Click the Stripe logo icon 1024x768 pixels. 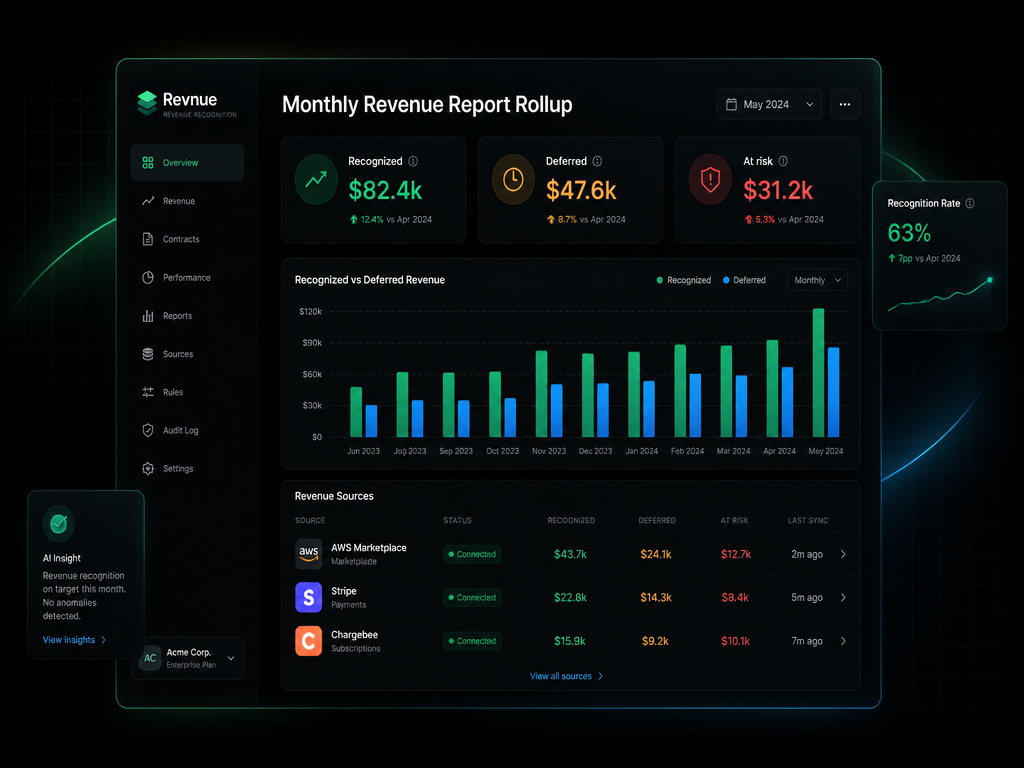tap(309, 597)
